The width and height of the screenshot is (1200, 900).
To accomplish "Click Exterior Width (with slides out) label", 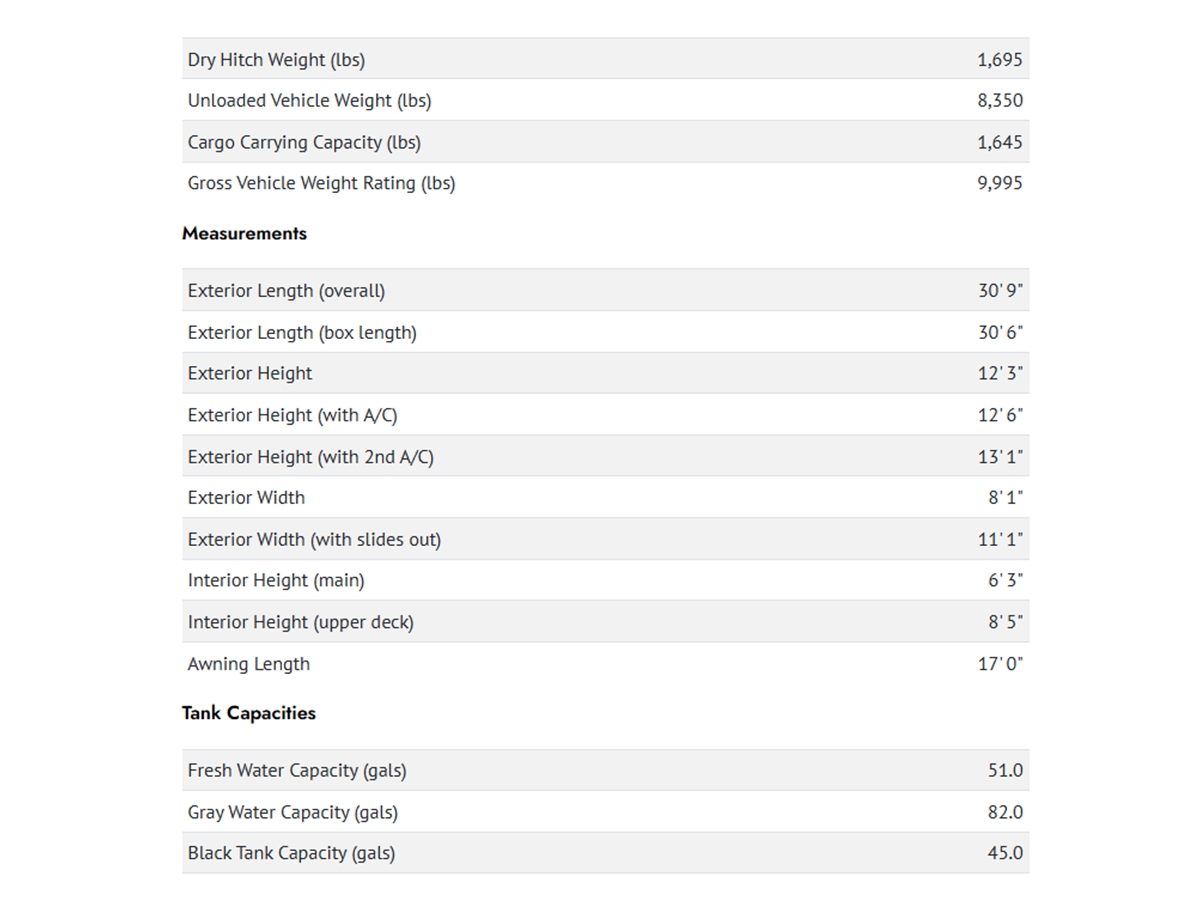I will [x=314, y=540].
